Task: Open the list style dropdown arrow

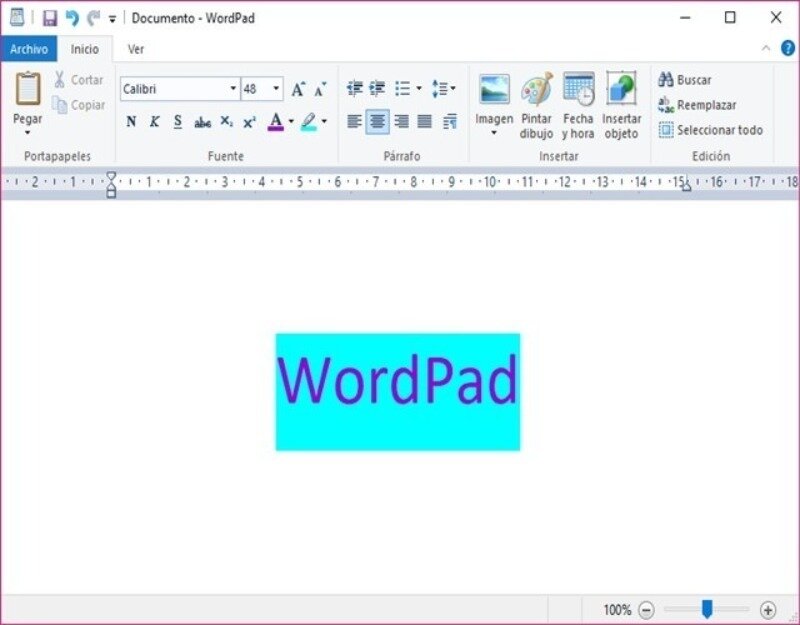Action: (419, 88)
